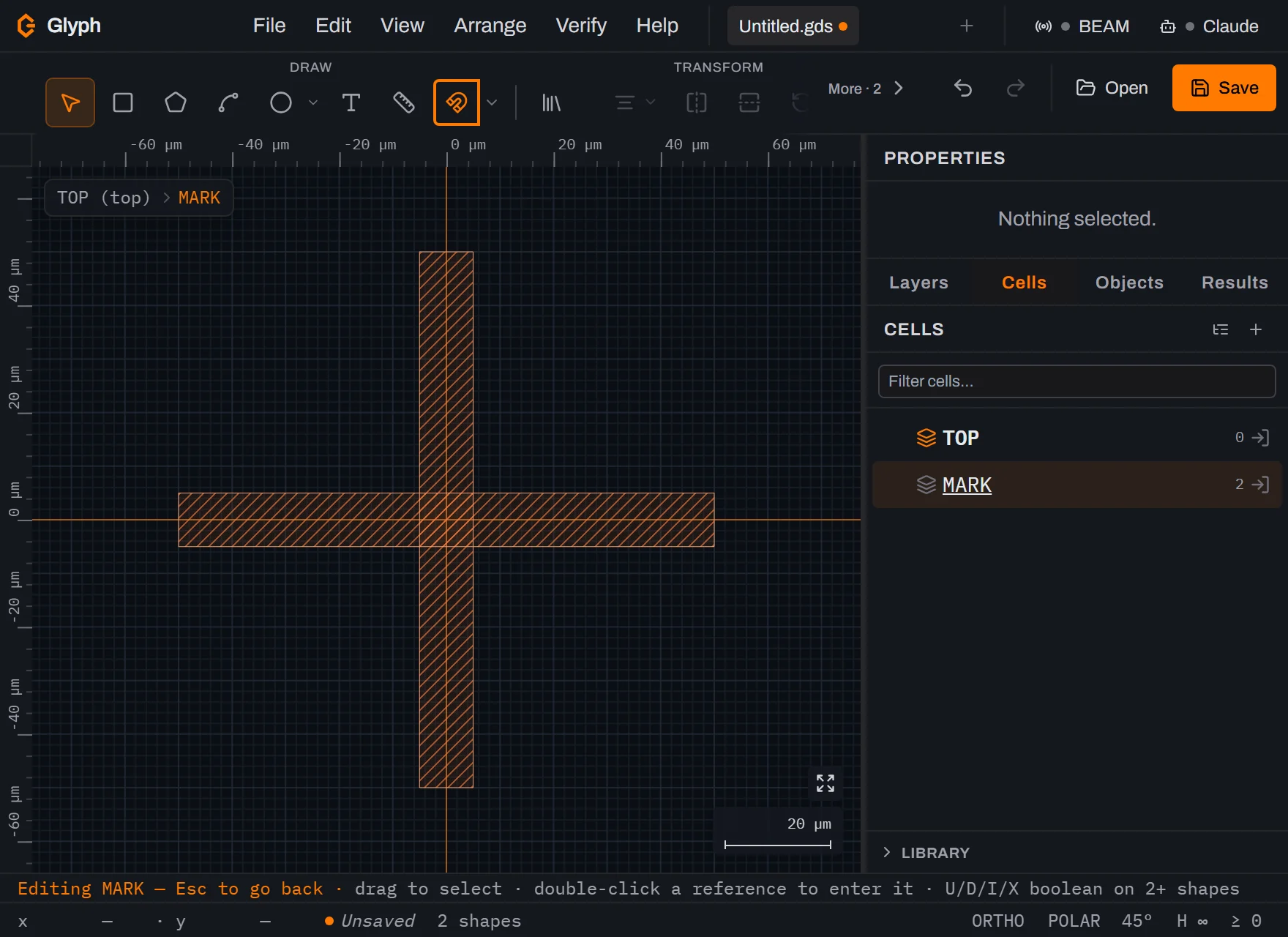Toggle the cell tree view icon

[x=1221, y=329]
